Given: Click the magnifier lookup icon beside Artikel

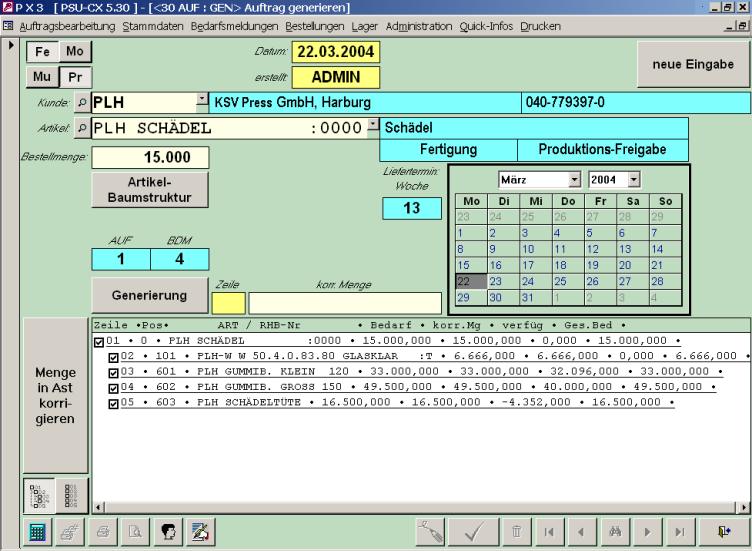Looking at the screenshot, I should (x=80, y=127).
